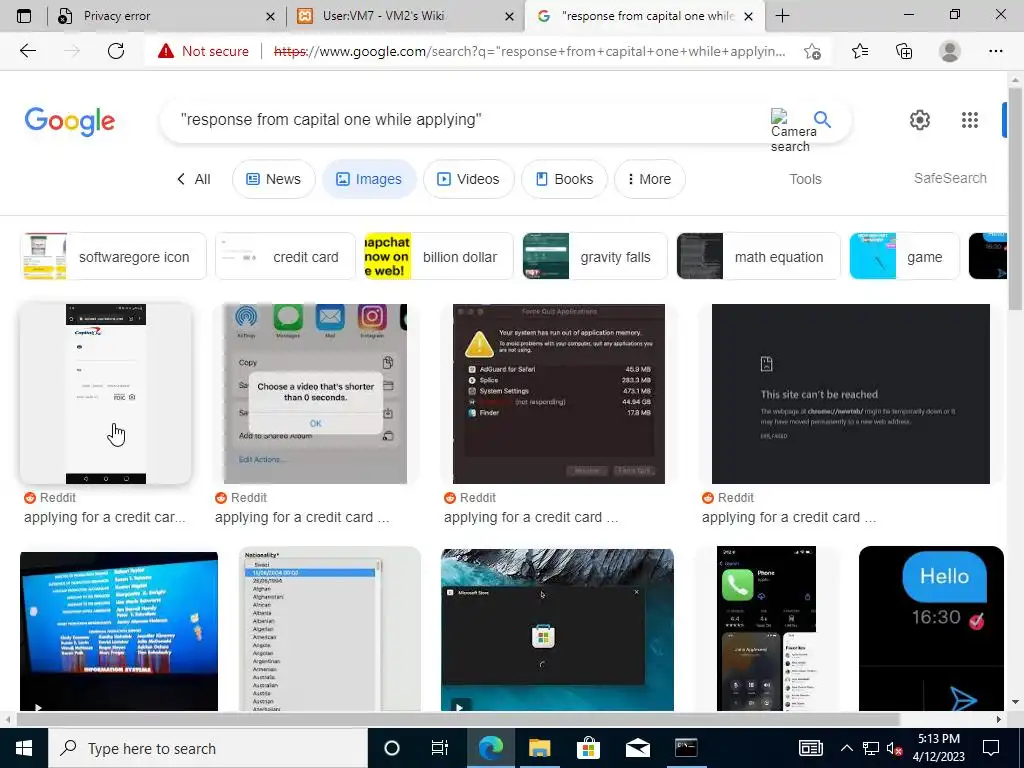The image size is (1024, 768).
Task: Click the browser Back arrow
Action: tap(27, 51)
